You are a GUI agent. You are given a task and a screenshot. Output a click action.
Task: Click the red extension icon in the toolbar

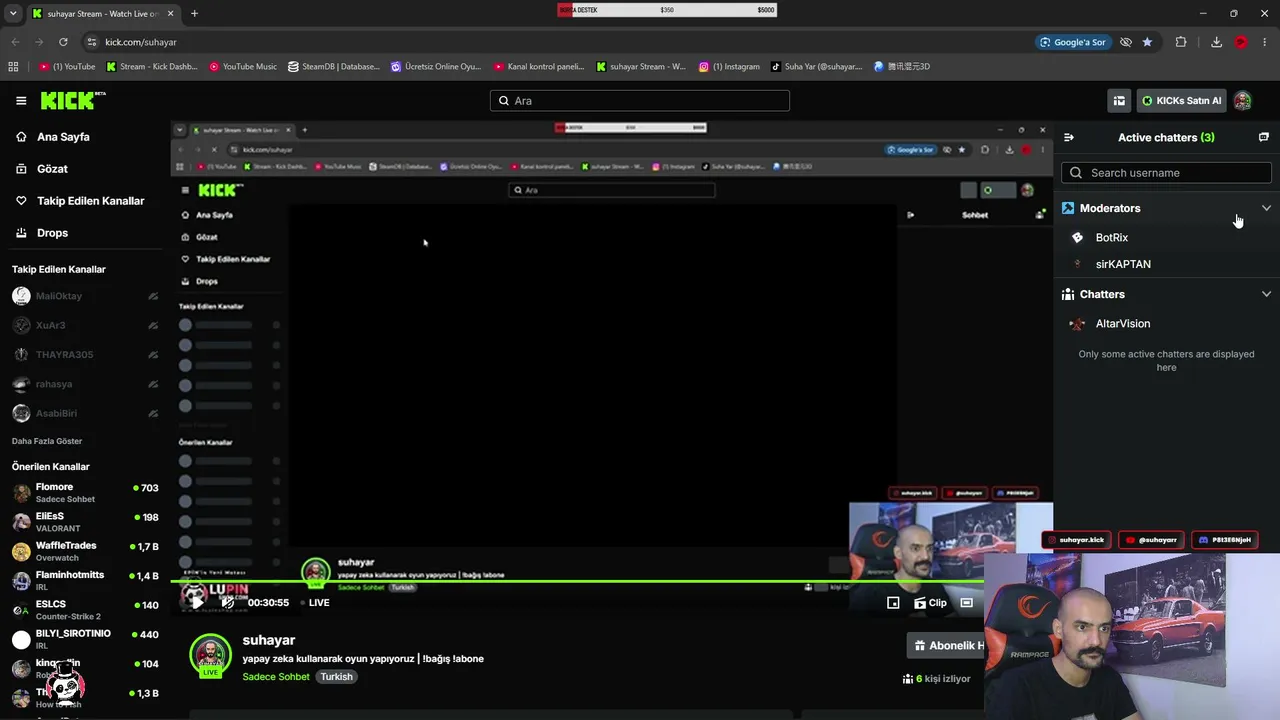click(1241, 42)
